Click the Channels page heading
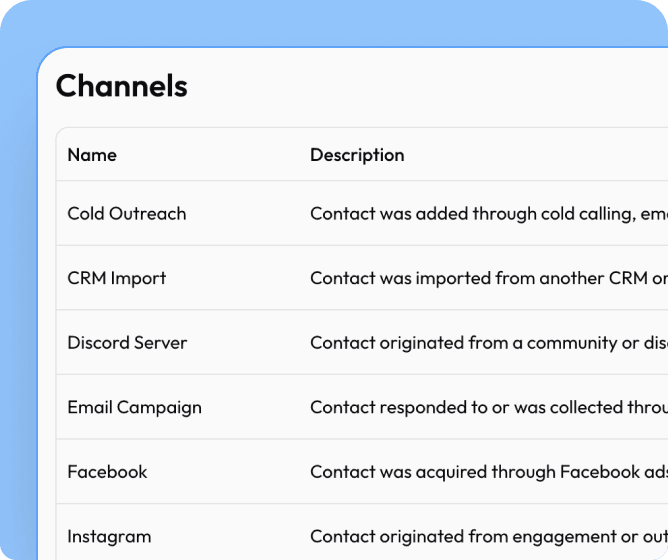 [121, 86]
